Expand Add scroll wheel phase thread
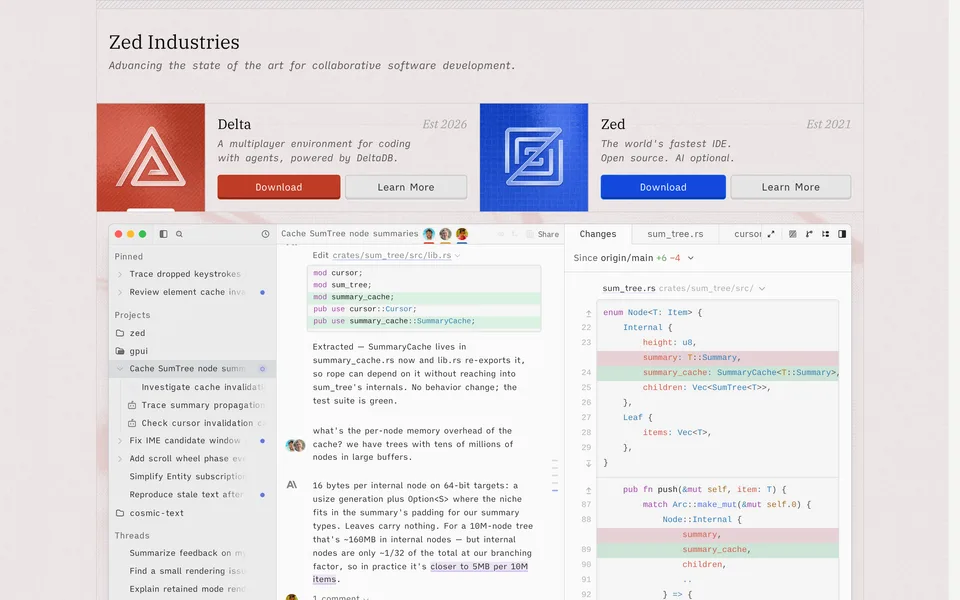Screen dimensions: 960x600 coord(120,459)
